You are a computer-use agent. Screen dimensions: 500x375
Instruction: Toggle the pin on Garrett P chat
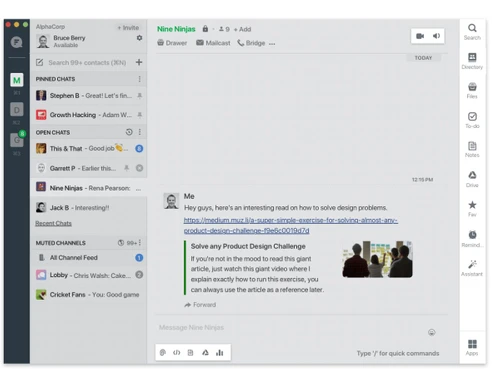tap(127, 168)
